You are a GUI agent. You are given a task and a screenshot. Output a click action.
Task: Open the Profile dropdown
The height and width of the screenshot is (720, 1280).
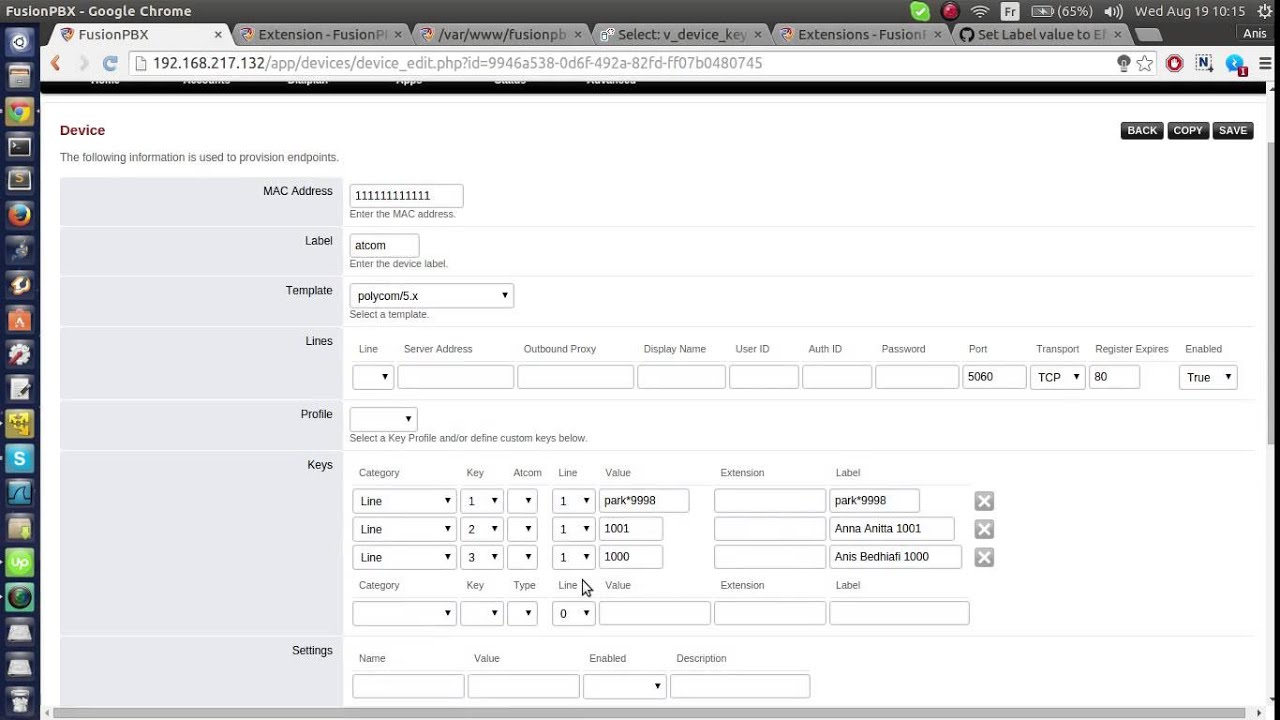(x=383, y=419)
